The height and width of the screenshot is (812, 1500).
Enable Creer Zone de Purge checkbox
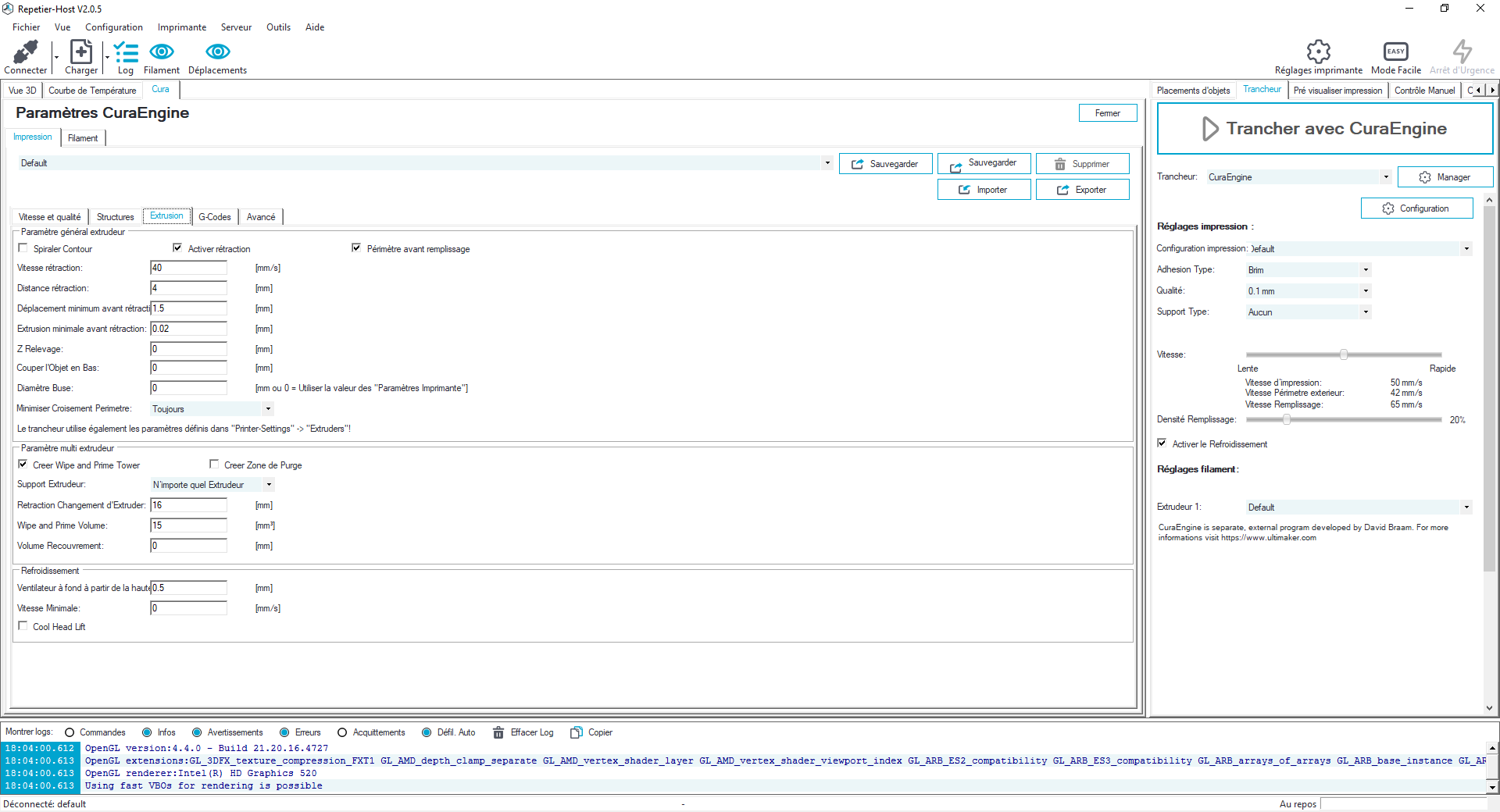click(214, 465)
